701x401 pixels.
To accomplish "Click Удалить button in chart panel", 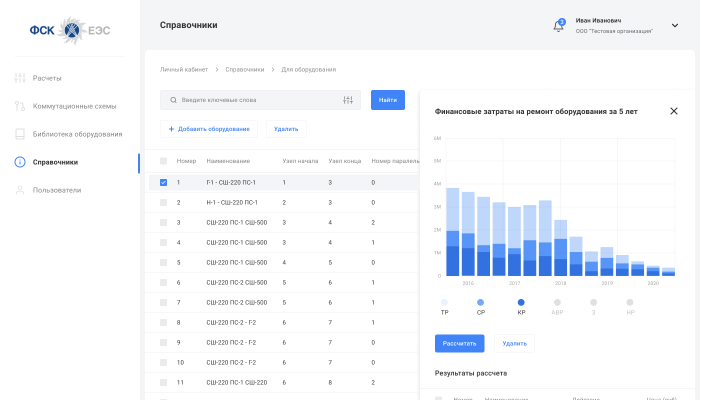I will 515,343.
